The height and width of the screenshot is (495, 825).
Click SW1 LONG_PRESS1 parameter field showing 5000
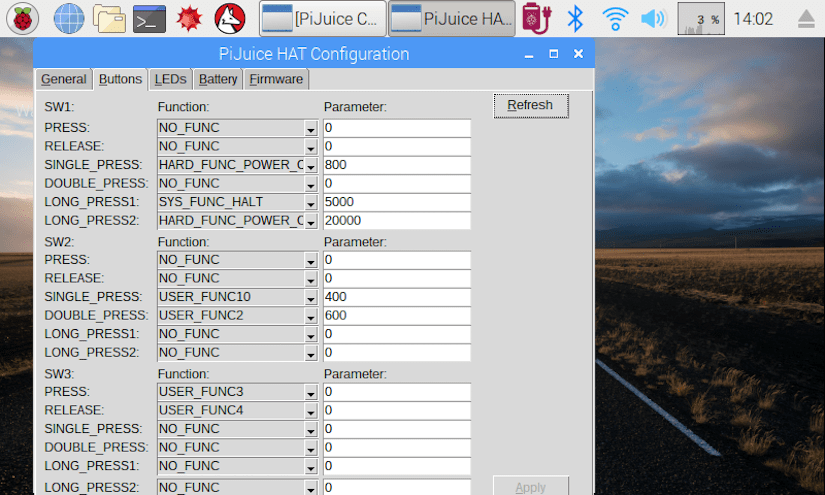[397, 202]
